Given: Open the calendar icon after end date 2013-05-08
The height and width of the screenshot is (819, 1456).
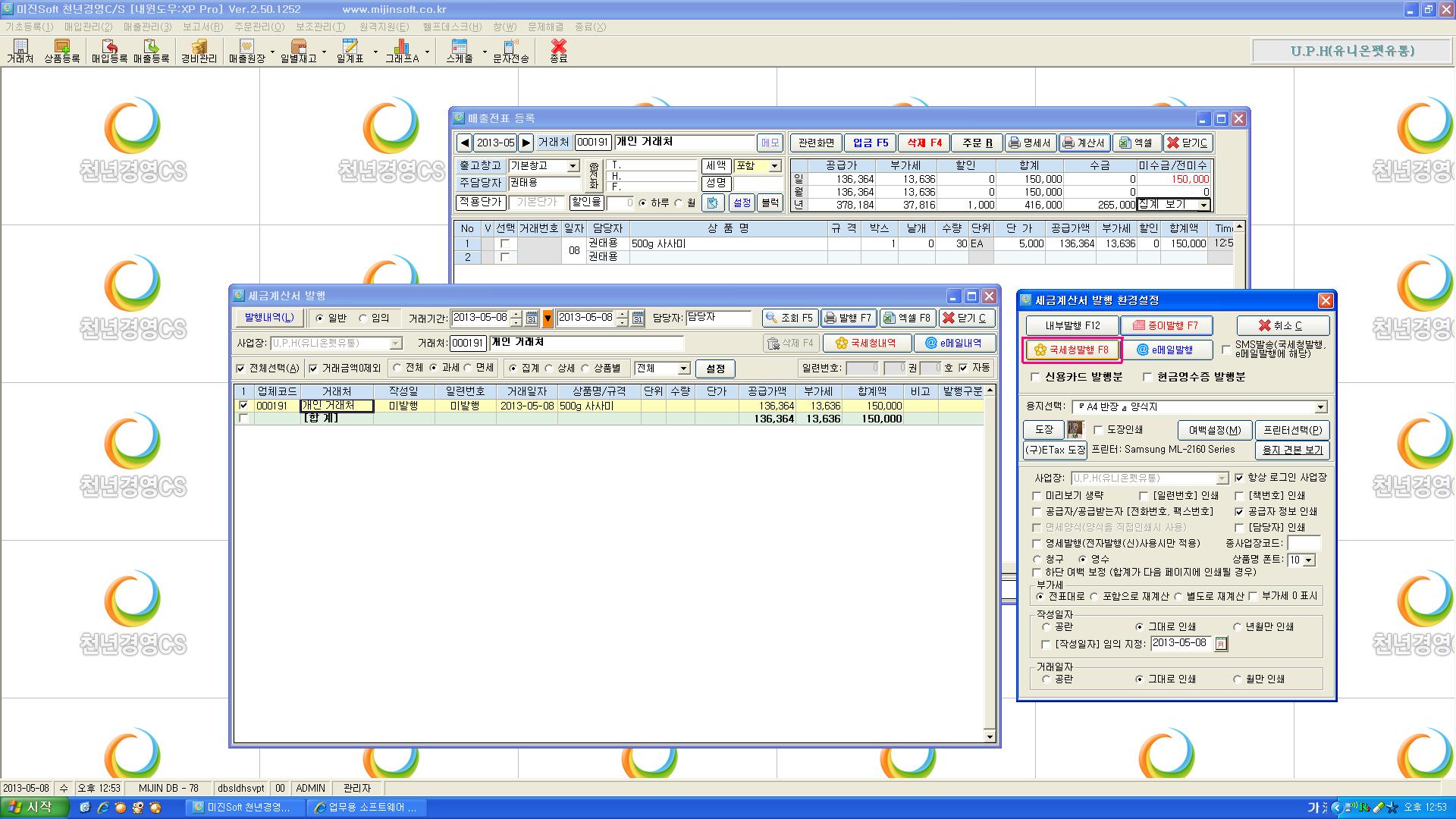Looking at the screenshot, I should [638, 318].
